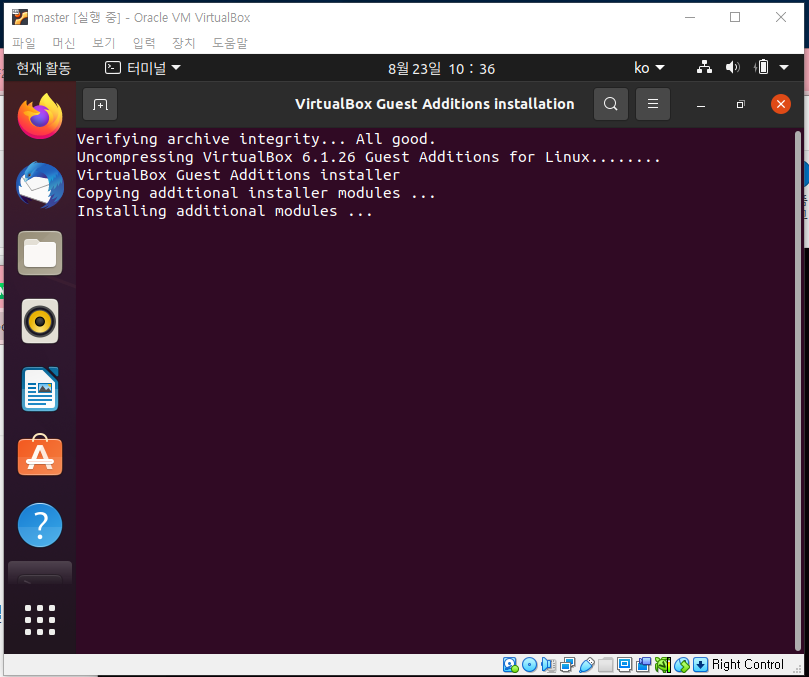Open the clock showing 8월 23일 10:36
The width and height of the screenshot is (809, 677).
click(442, 69)
